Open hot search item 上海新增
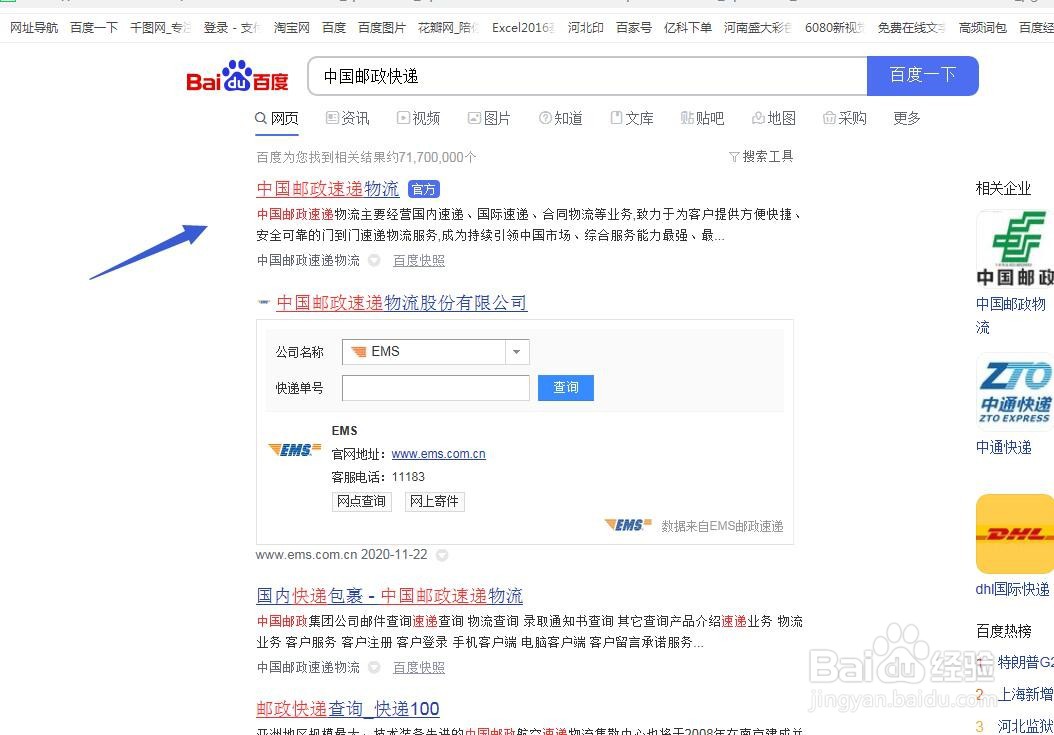1054x735 pixels. coord(1026,694)
